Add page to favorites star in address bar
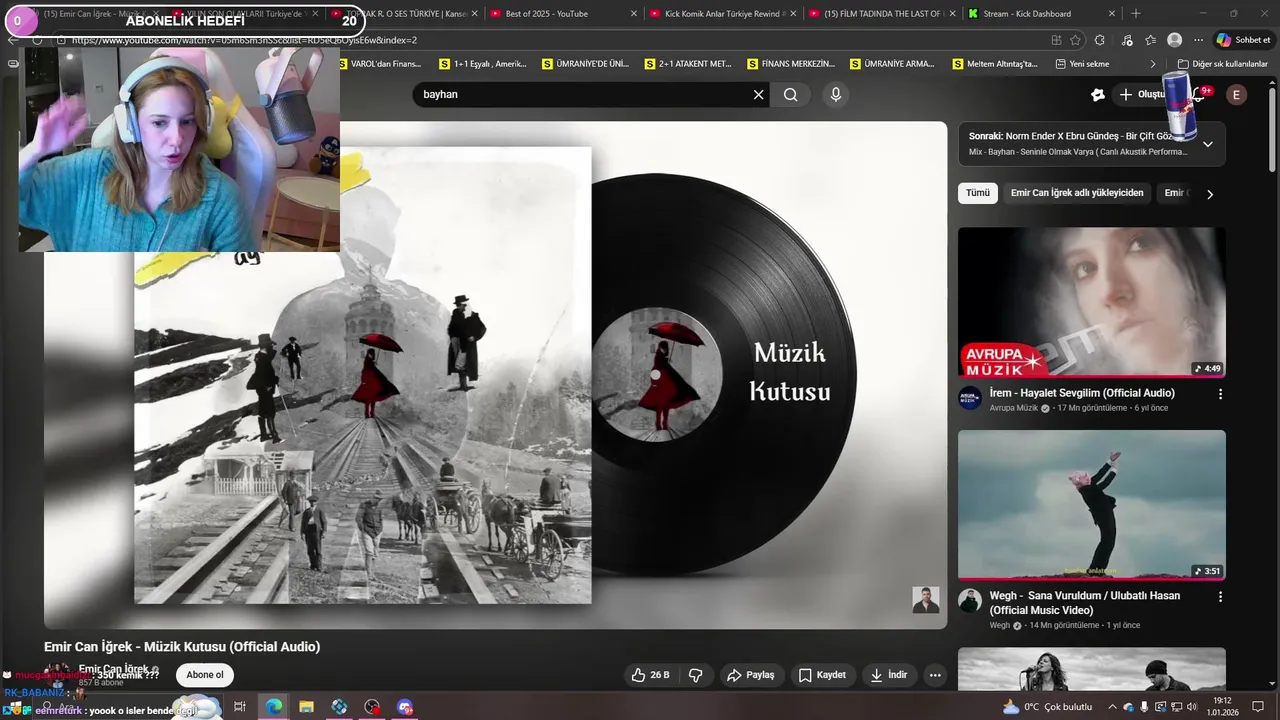 (x=1075, y=40)
